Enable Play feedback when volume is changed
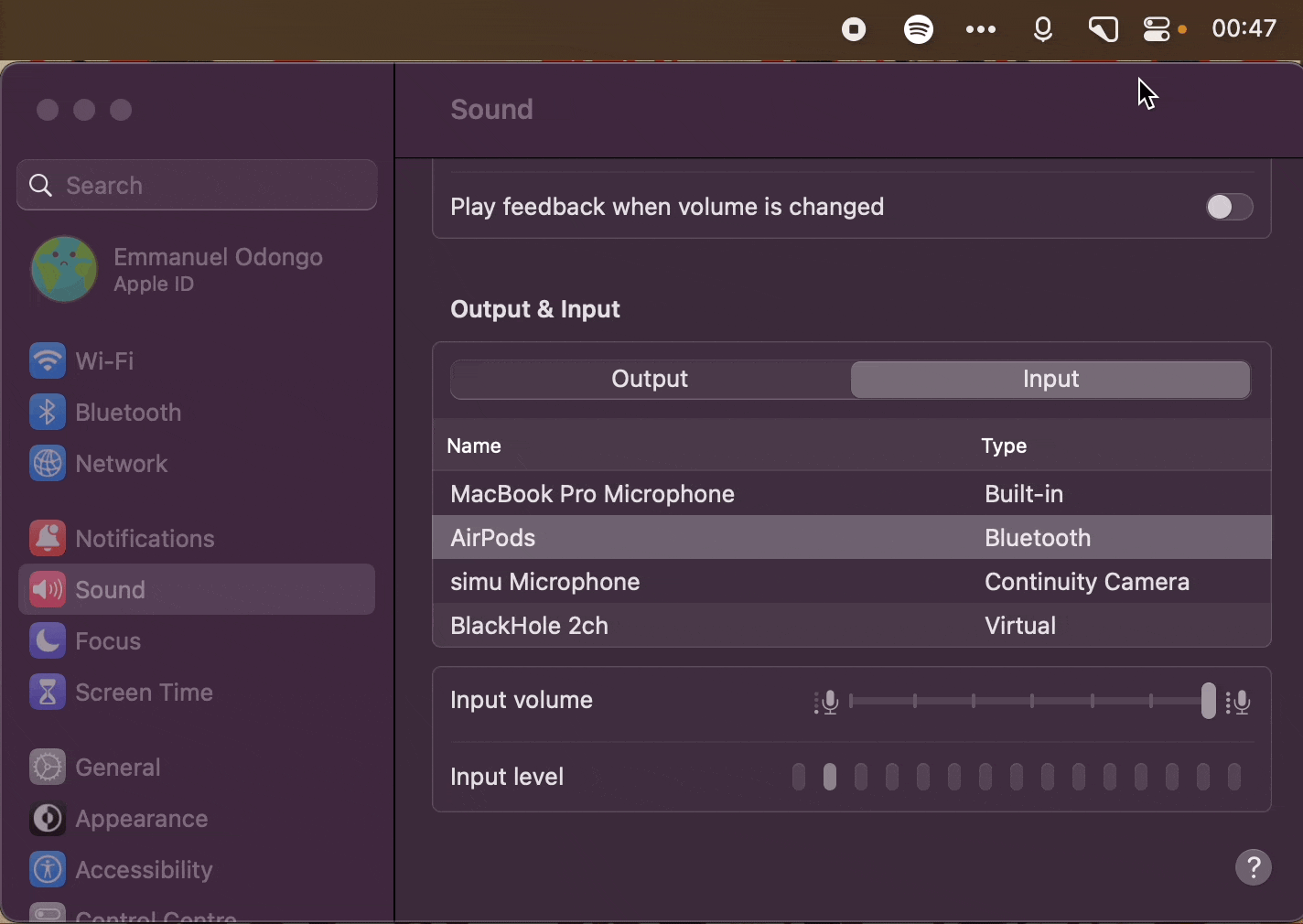The image size is (1303, 924). (1229, 207)
